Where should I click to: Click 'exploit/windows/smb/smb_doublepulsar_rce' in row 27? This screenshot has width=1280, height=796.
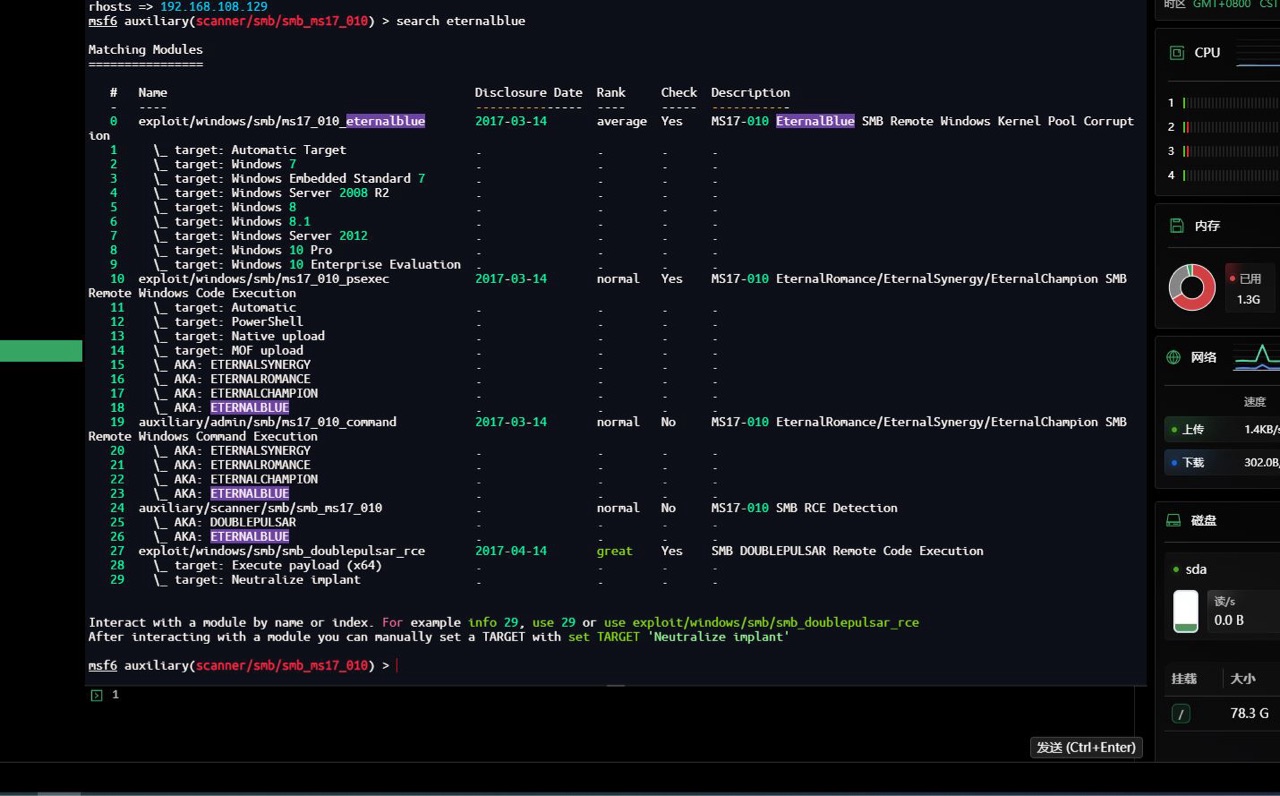pos(282,551)
